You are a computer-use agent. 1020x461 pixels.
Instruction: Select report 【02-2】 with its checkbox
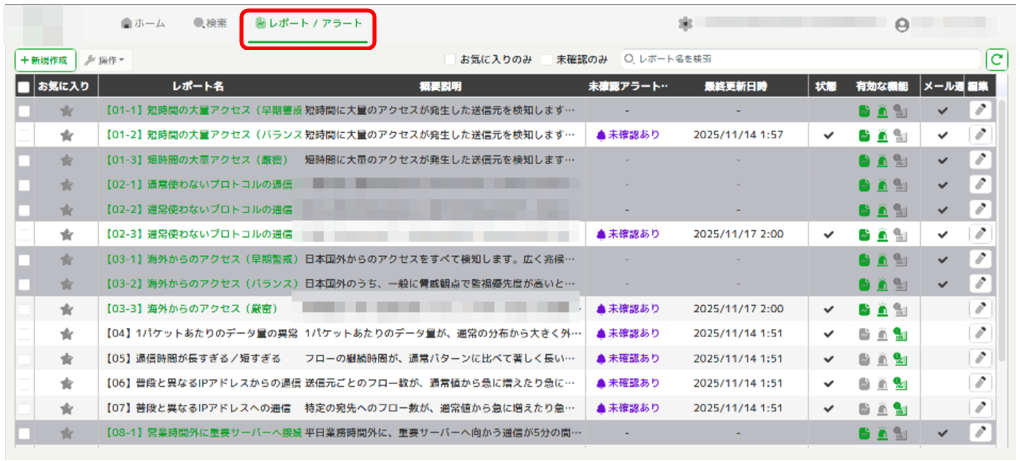(23, 210)
